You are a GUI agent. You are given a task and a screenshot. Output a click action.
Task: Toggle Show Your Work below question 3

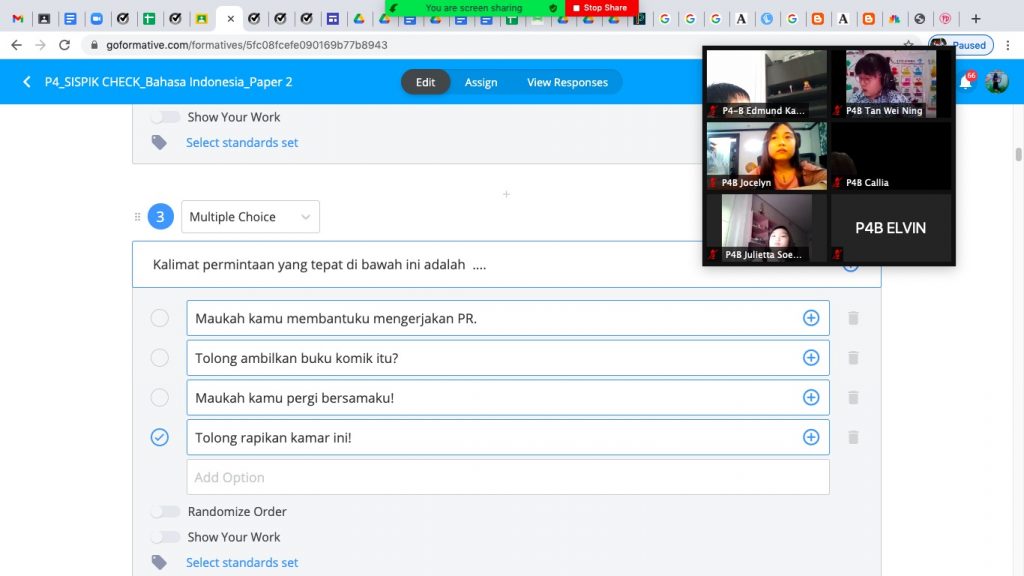pyautogui.click(x=165, y=537)
